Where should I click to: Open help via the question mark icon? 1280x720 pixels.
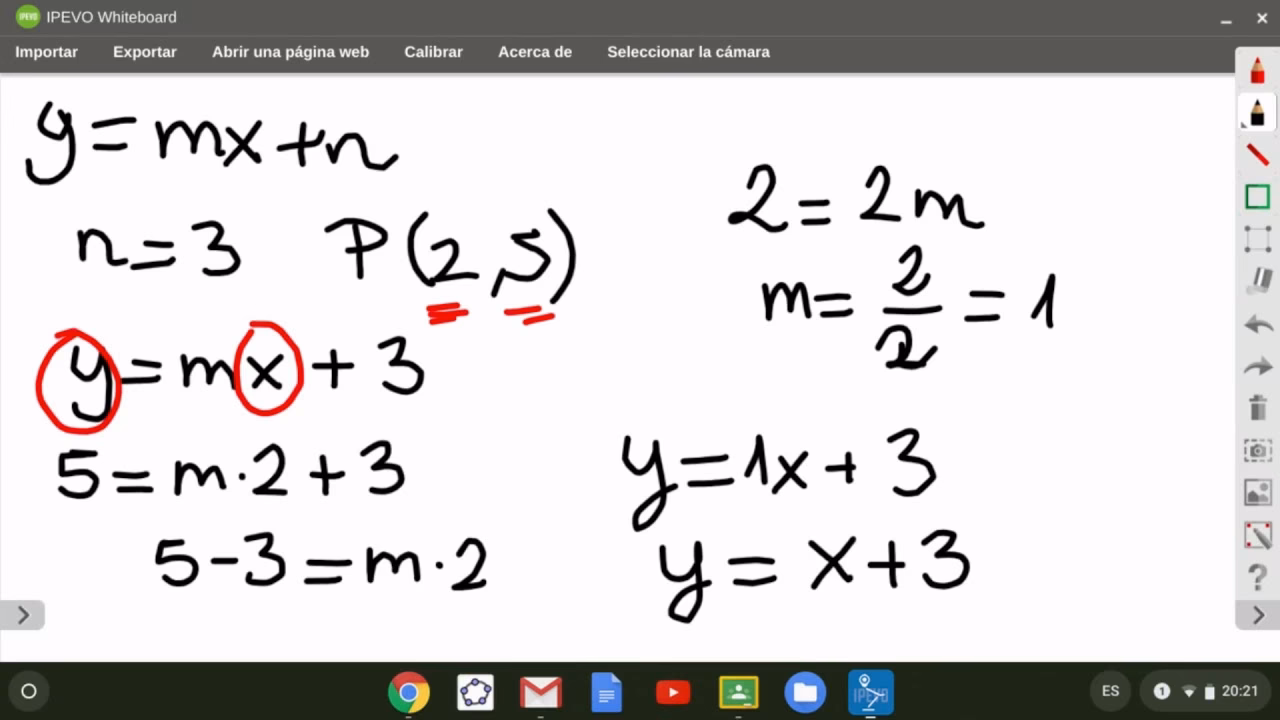(1257, 577)
